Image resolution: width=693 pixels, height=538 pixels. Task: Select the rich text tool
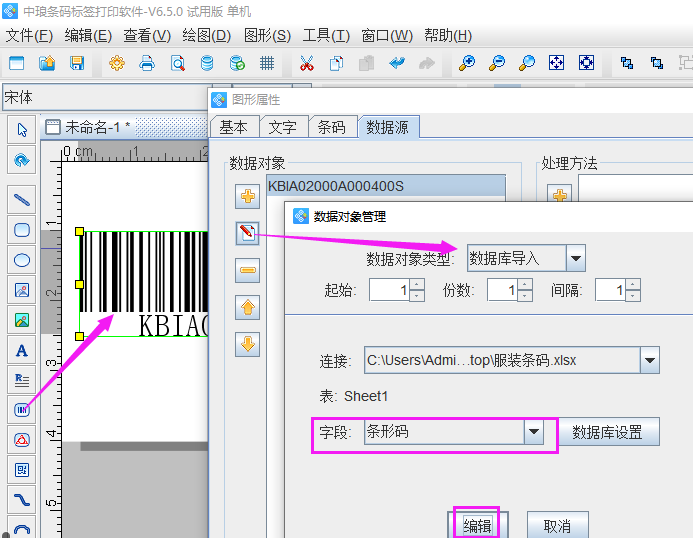[x=22, y=380]
